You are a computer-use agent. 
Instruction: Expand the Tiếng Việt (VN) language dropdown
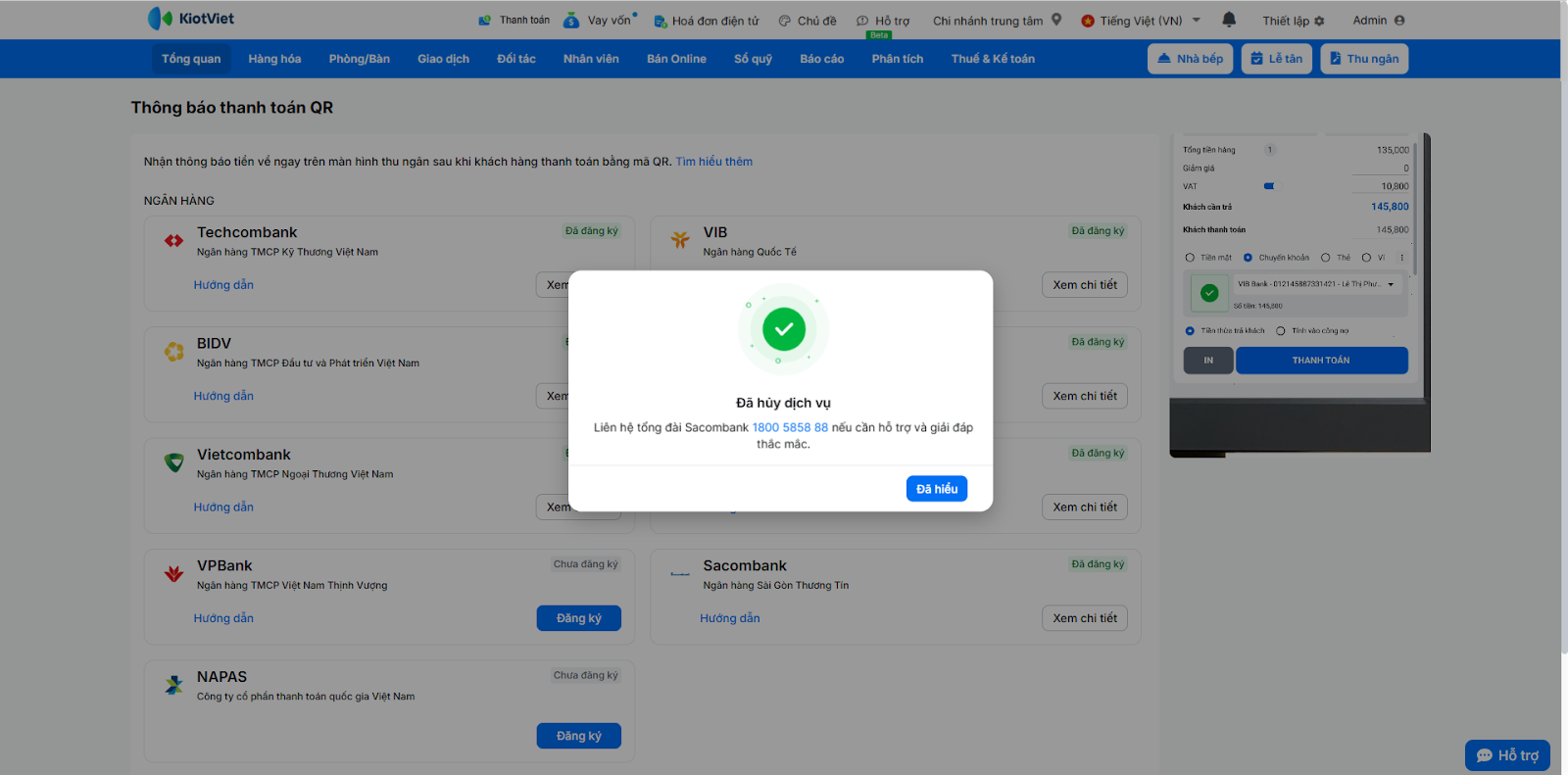click(x=1141, y=21)
